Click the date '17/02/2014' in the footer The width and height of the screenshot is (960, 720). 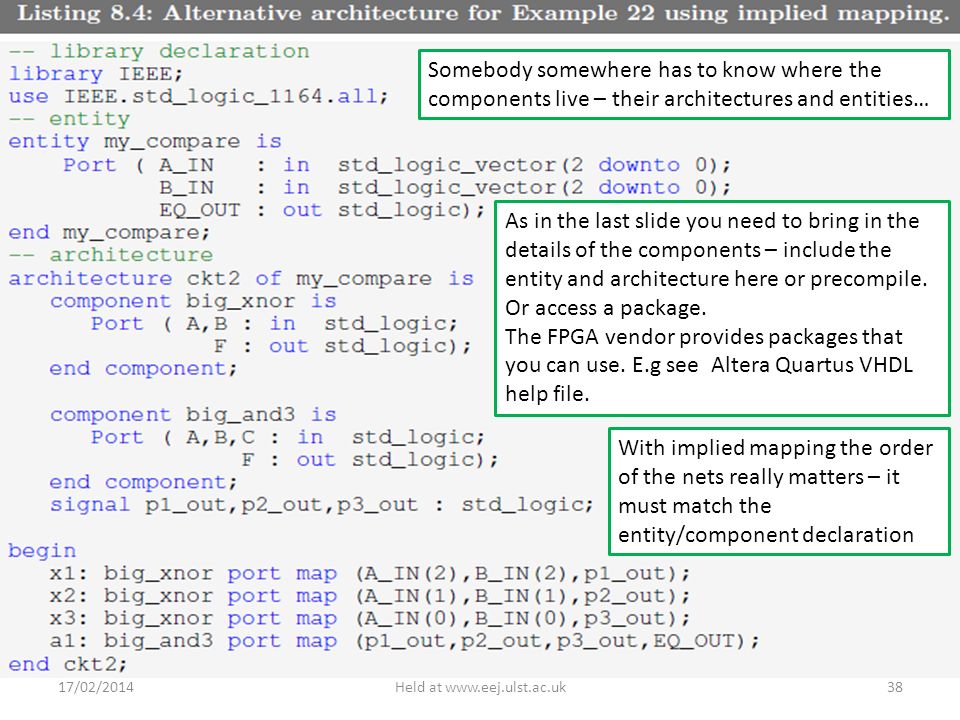[x=96, y=688]
